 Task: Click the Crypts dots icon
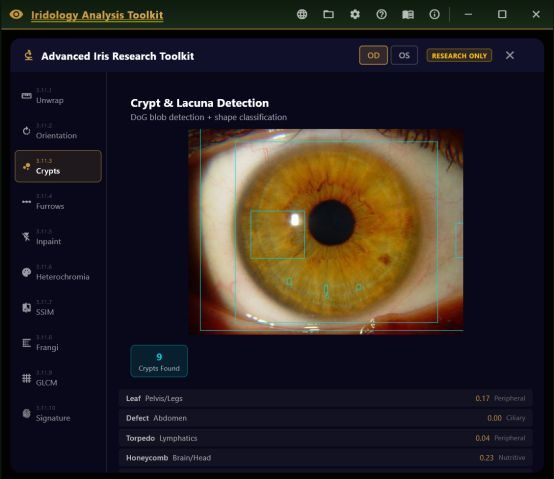26,166
